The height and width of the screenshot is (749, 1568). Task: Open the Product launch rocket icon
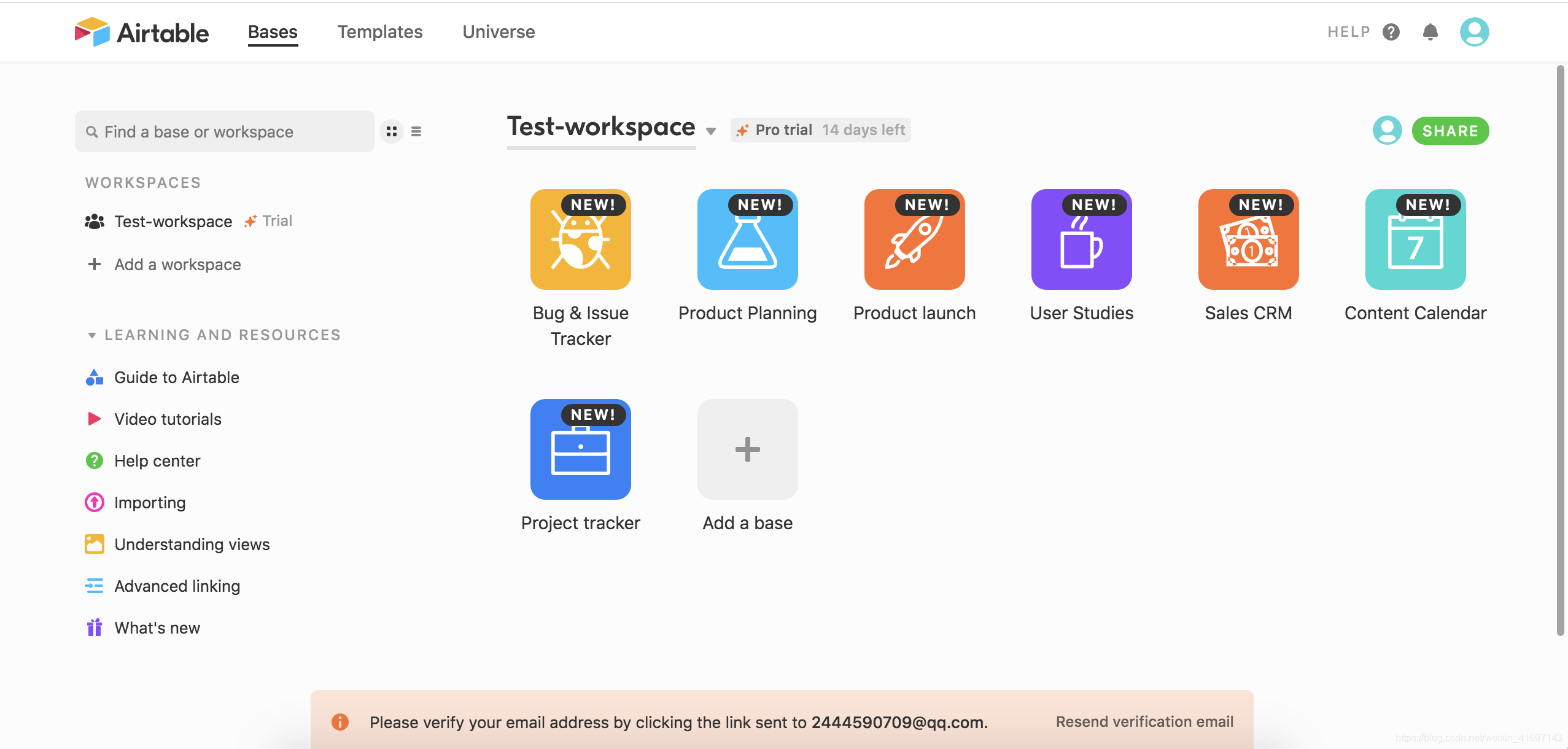point(914,239)
